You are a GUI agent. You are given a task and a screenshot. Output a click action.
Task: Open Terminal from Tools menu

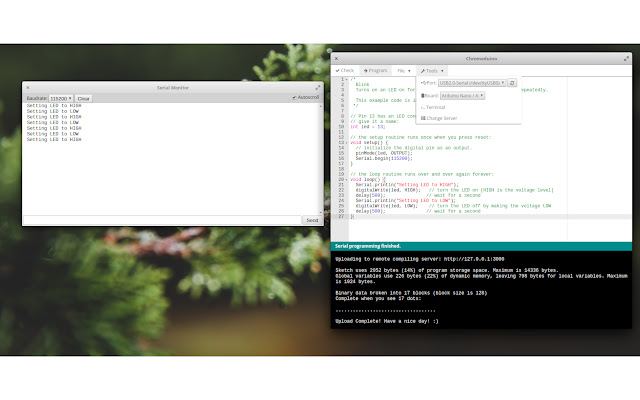433,107
